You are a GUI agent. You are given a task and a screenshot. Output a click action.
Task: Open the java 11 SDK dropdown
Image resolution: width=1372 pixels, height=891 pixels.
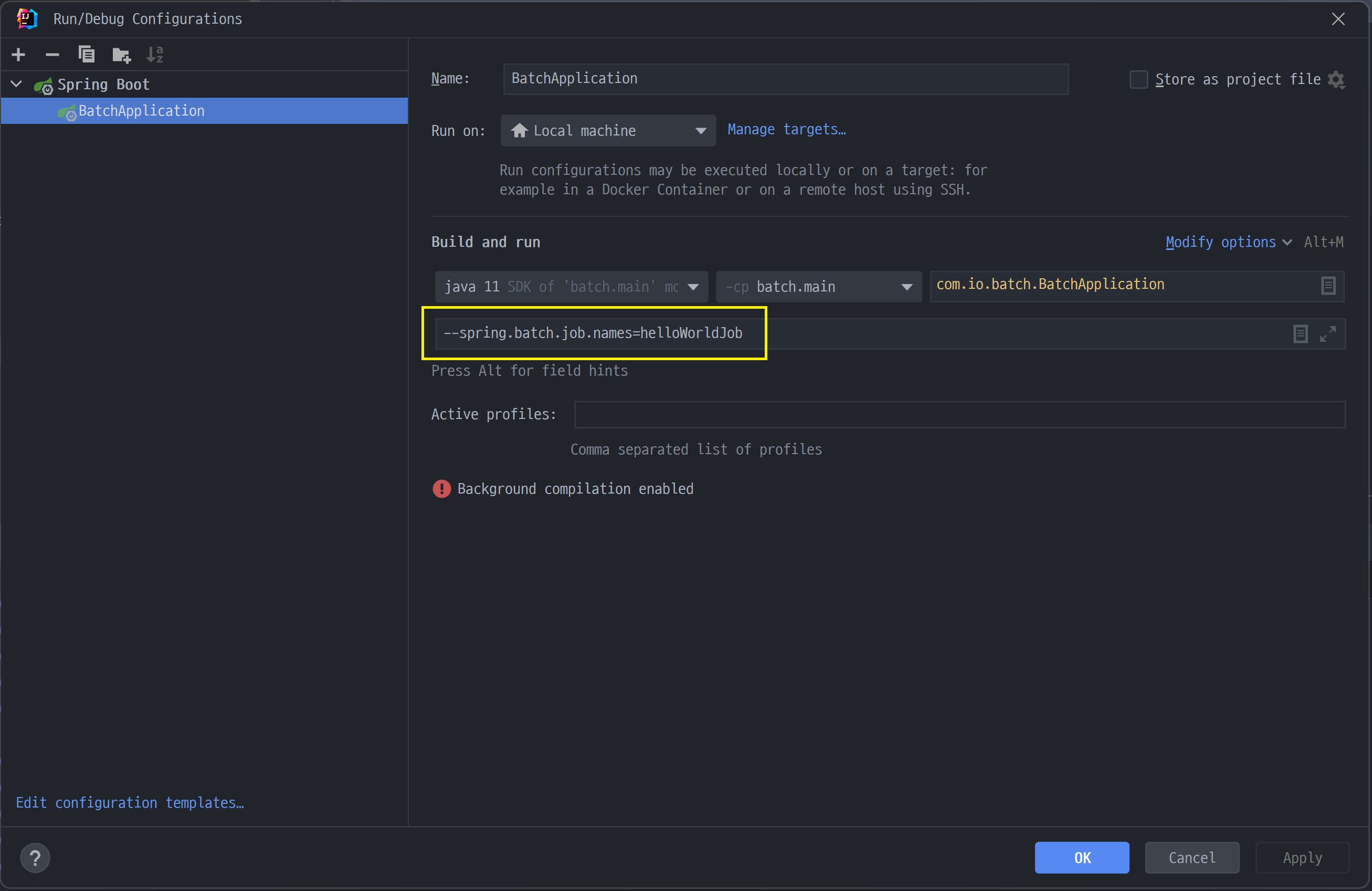pos(571,287)
